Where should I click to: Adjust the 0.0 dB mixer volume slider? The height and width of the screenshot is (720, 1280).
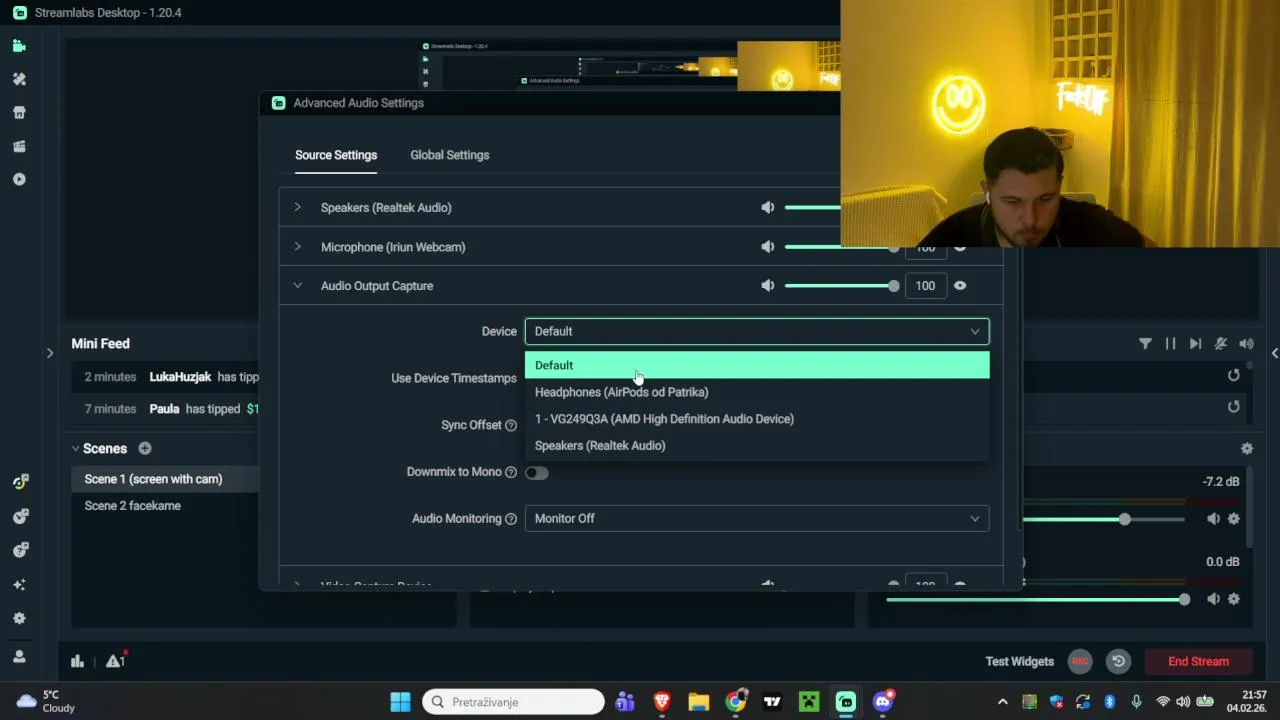click(x=1036, y=599)
